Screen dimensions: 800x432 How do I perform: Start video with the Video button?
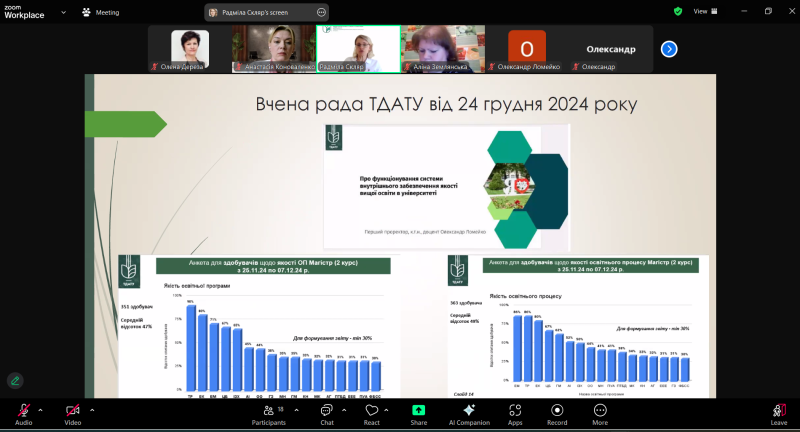(73, 410)
